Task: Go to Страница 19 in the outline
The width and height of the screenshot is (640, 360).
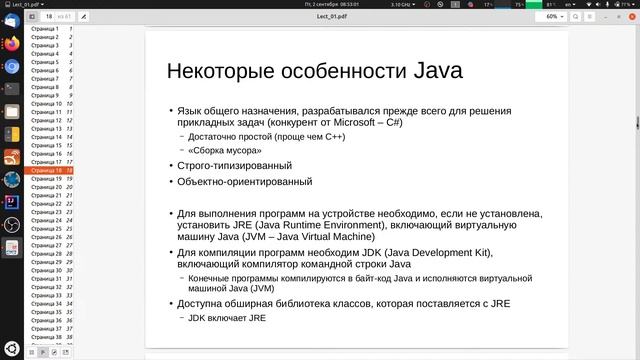Action: 49,179
